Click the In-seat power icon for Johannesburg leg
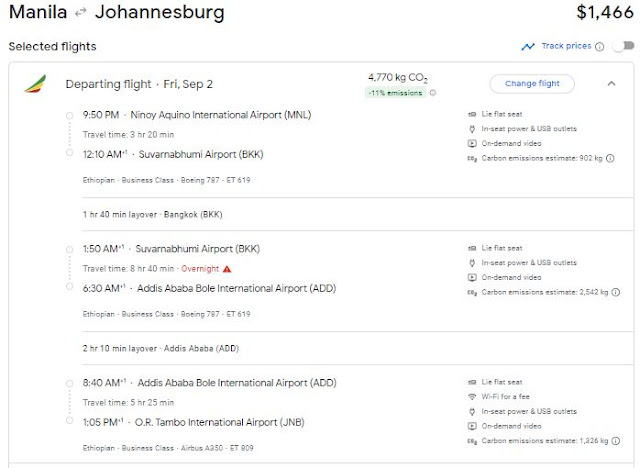Viewport: 640px width, 468px height. (472, 411)
